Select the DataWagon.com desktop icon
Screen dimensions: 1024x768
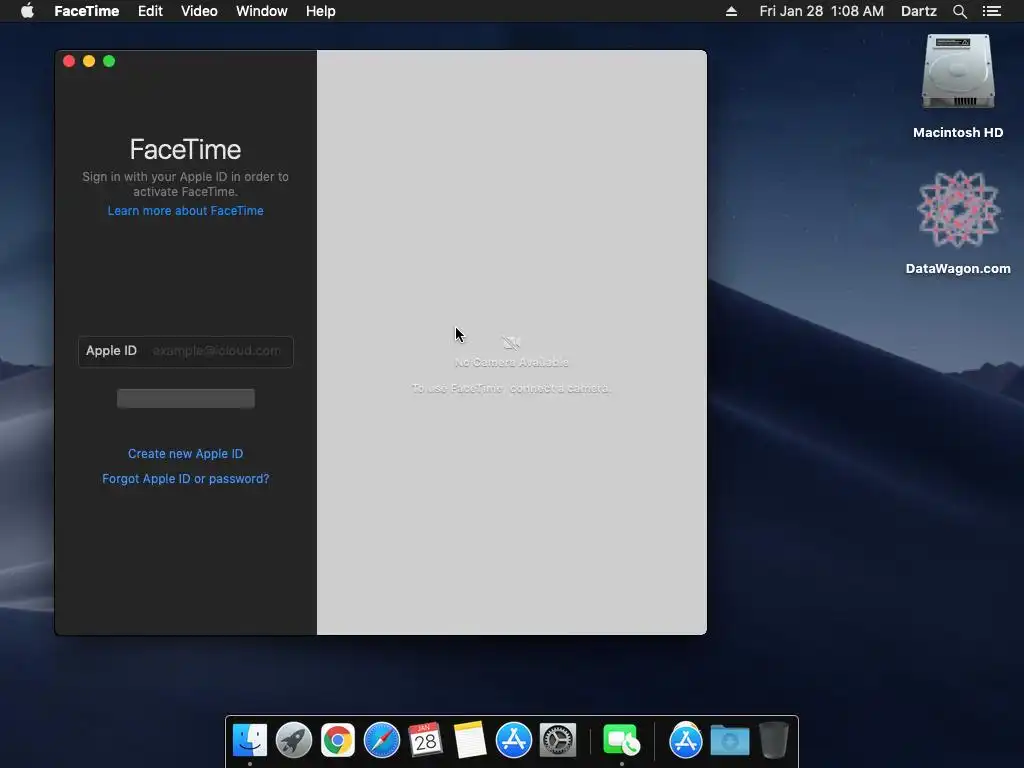tap(958, 209)
